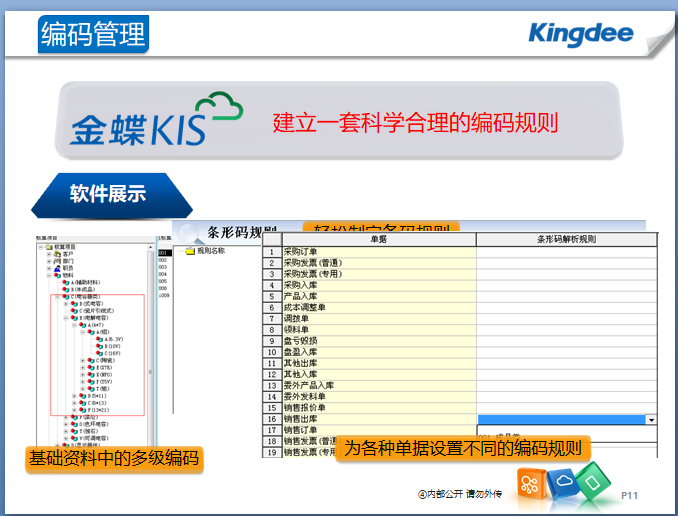This screenshot has width=678, height=516.
Task: Click the rule cell for 采购入库 row
Action: pos(566,285)
